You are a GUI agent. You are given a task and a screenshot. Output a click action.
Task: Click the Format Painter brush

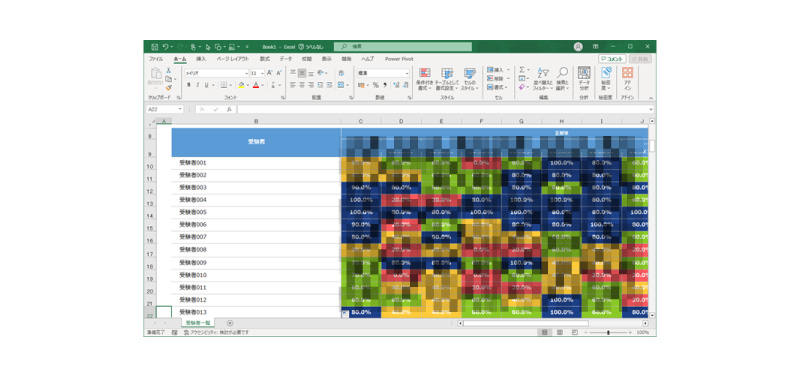169,88
